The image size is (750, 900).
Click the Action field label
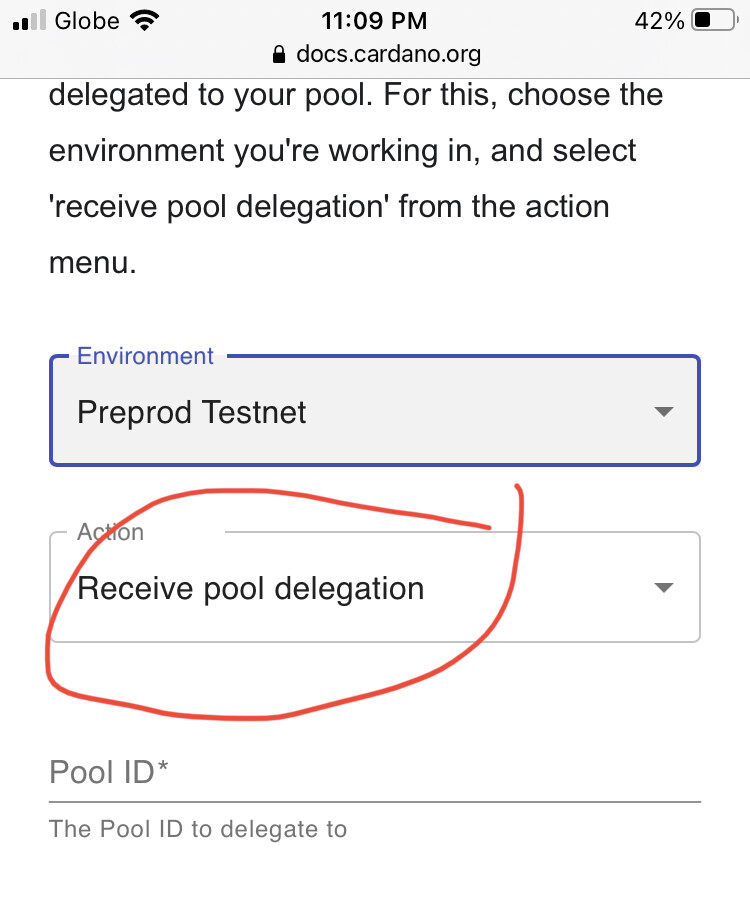pyautogui.click(x=110, y=532)
